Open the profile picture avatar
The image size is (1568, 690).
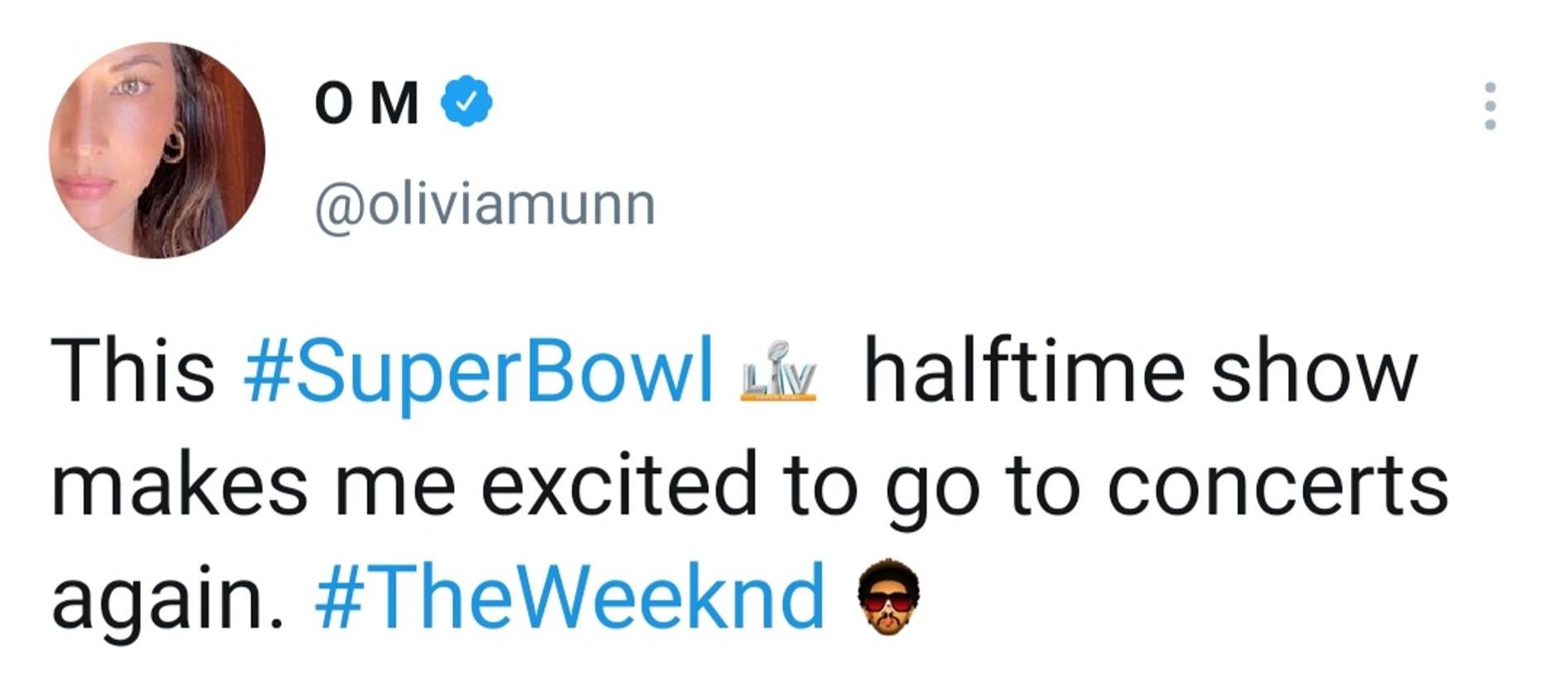[x=157, y=150]
